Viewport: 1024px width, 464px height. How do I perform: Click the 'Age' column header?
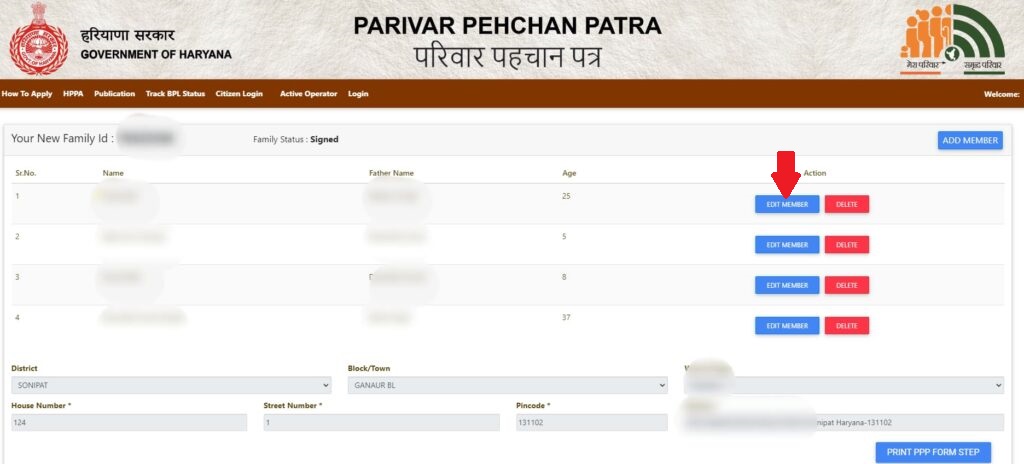[x=569, y=173]
